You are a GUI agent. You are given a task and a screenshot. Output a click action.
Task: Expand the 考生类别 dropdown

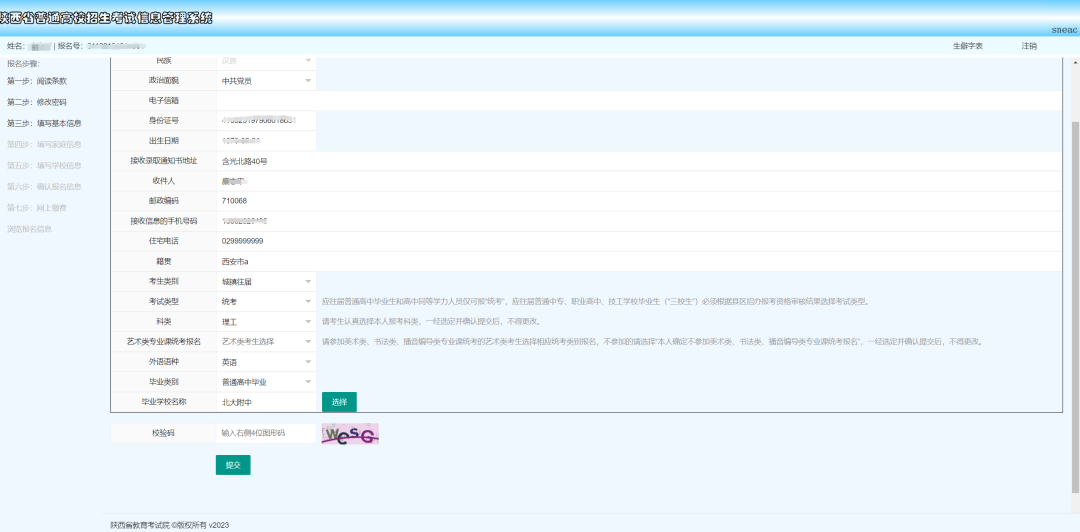tap(266, 281)
